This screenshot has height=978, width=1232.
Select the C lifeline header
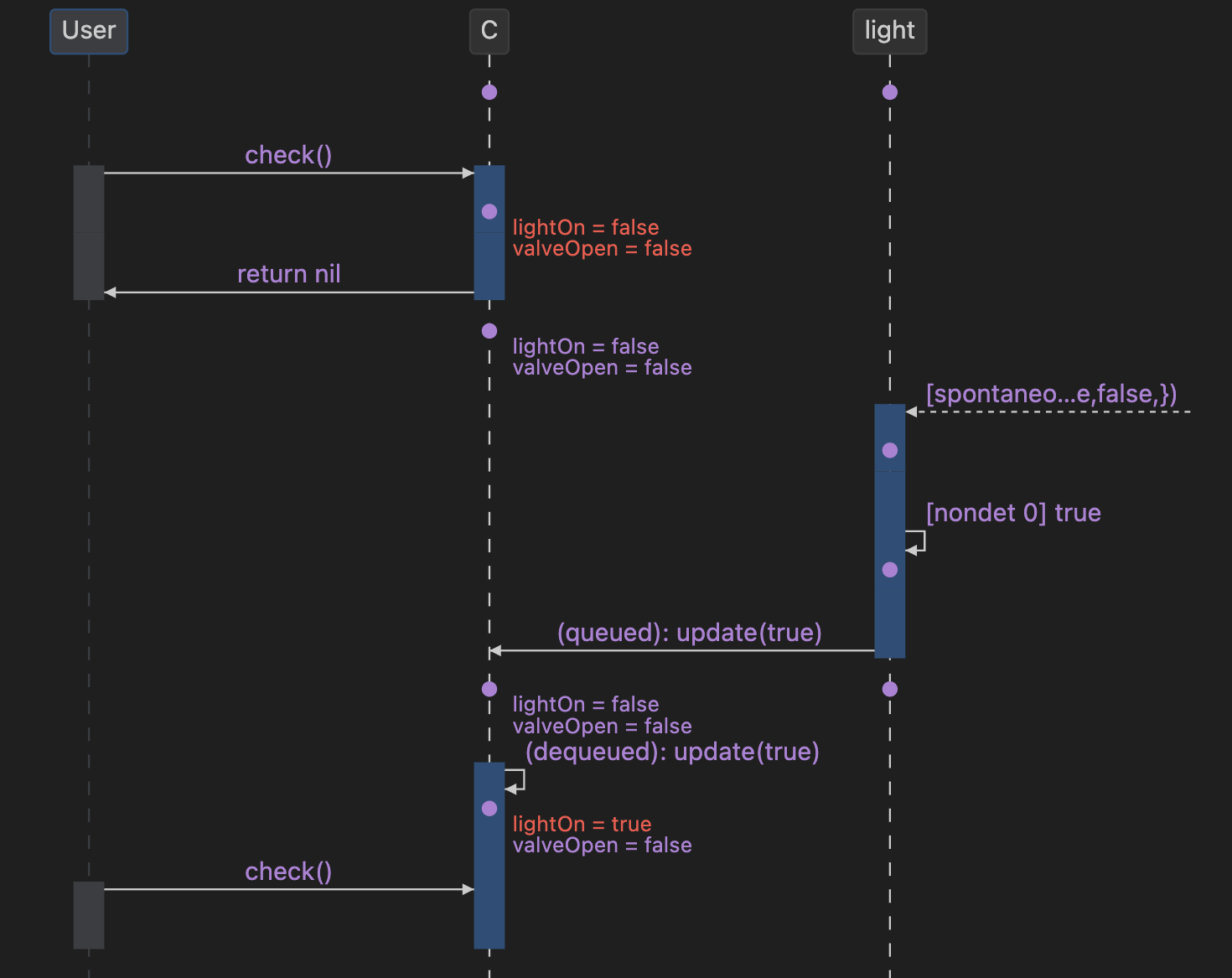[489, 31]
